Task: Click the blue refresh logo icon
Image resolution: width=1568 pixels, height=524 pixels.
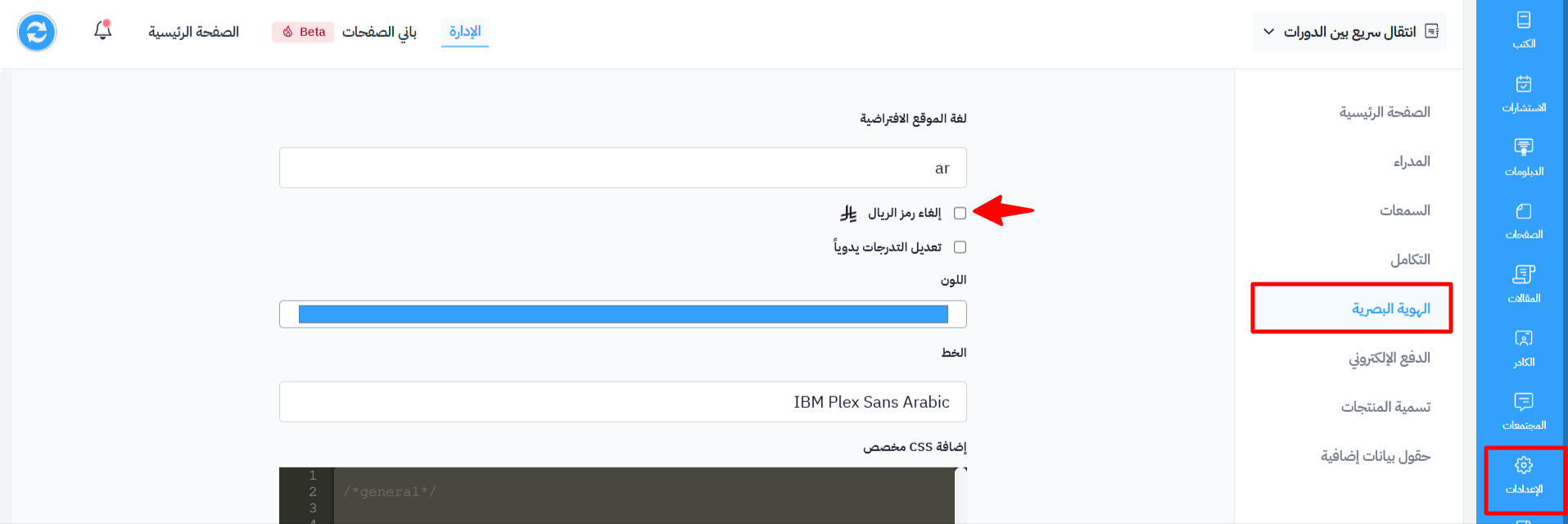Action: 37,32
